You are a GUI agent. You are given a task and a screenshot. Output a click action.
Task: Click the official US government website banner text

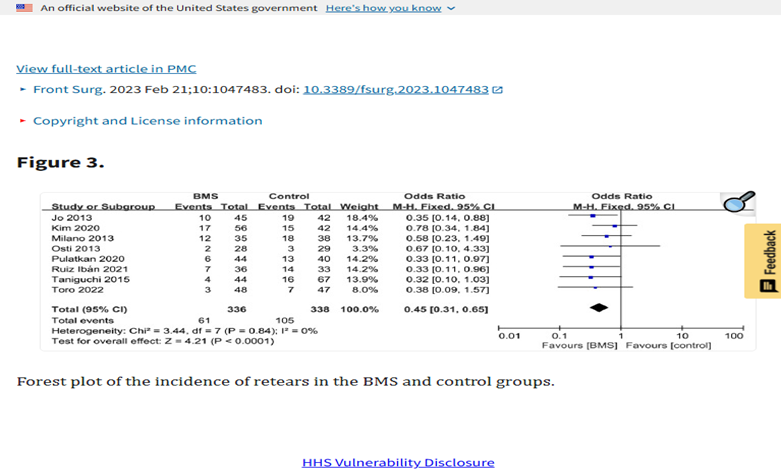(179, 8)
